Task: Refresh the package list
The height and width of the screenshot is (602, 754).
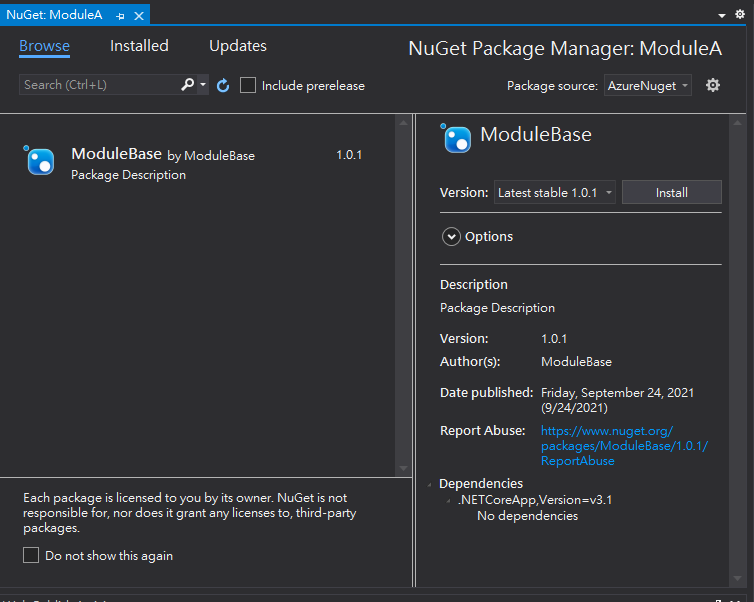Action: coord(223,86)
